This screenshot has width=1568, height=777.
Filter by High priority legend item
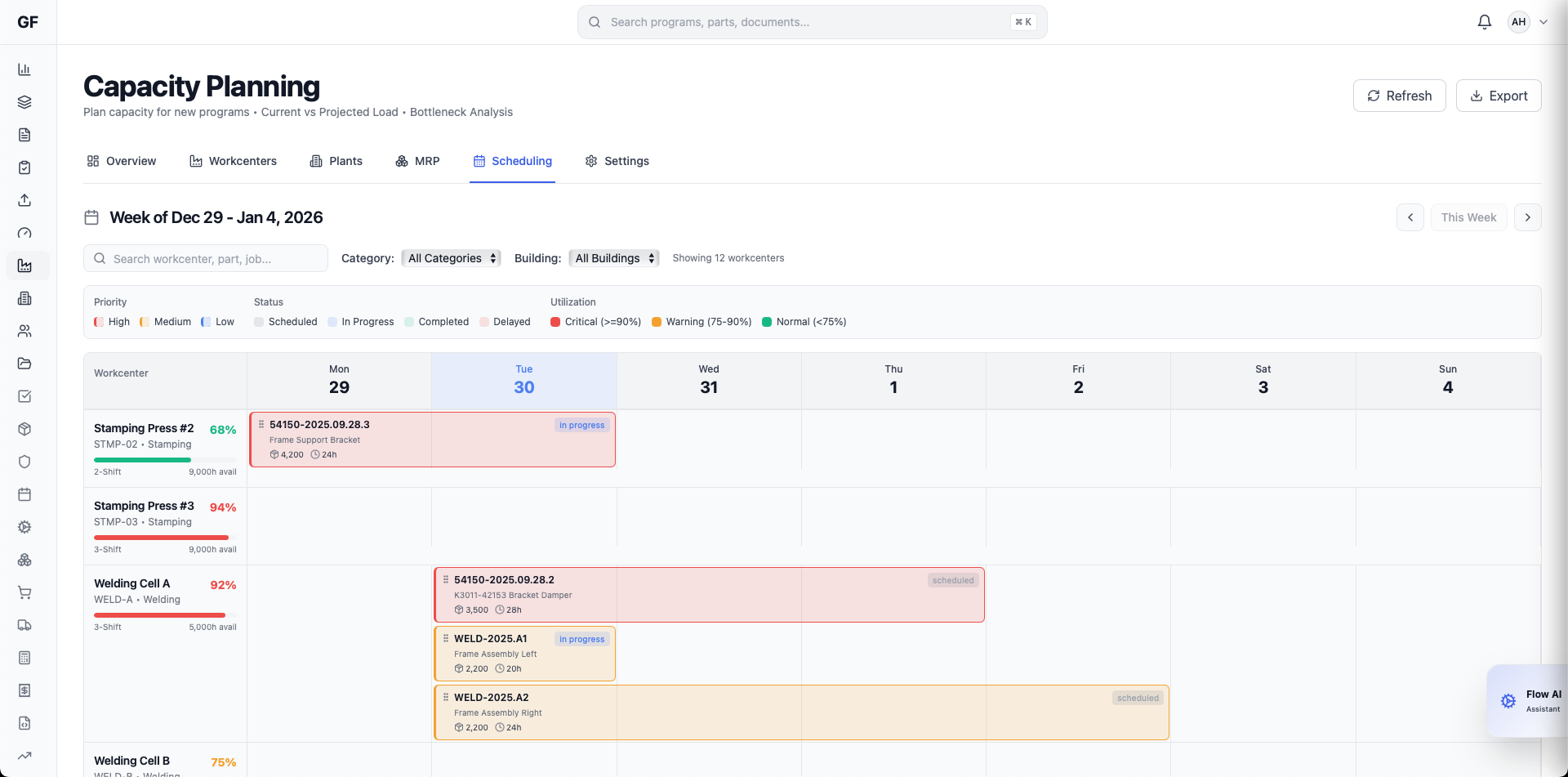(x=111, y=321)
